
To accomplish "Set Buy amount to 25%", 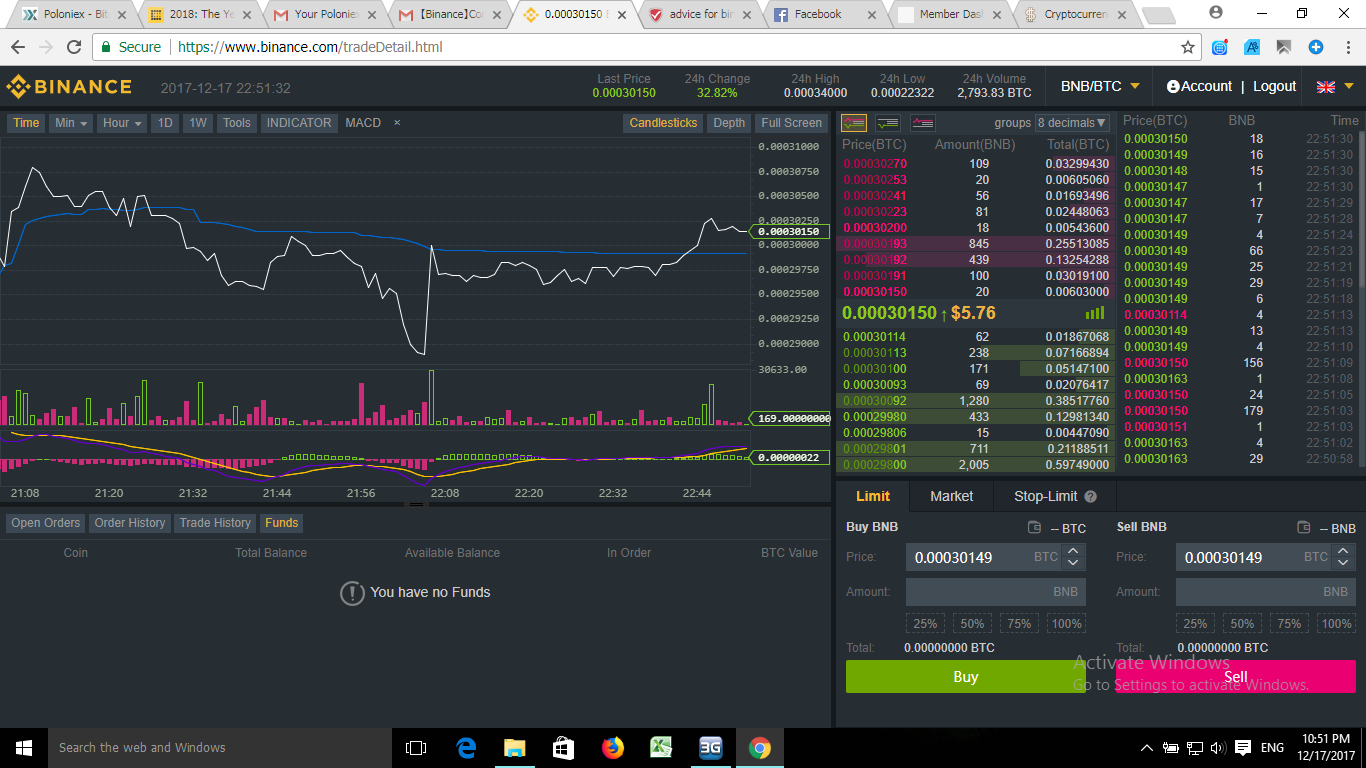I will [x=925, y=623].
